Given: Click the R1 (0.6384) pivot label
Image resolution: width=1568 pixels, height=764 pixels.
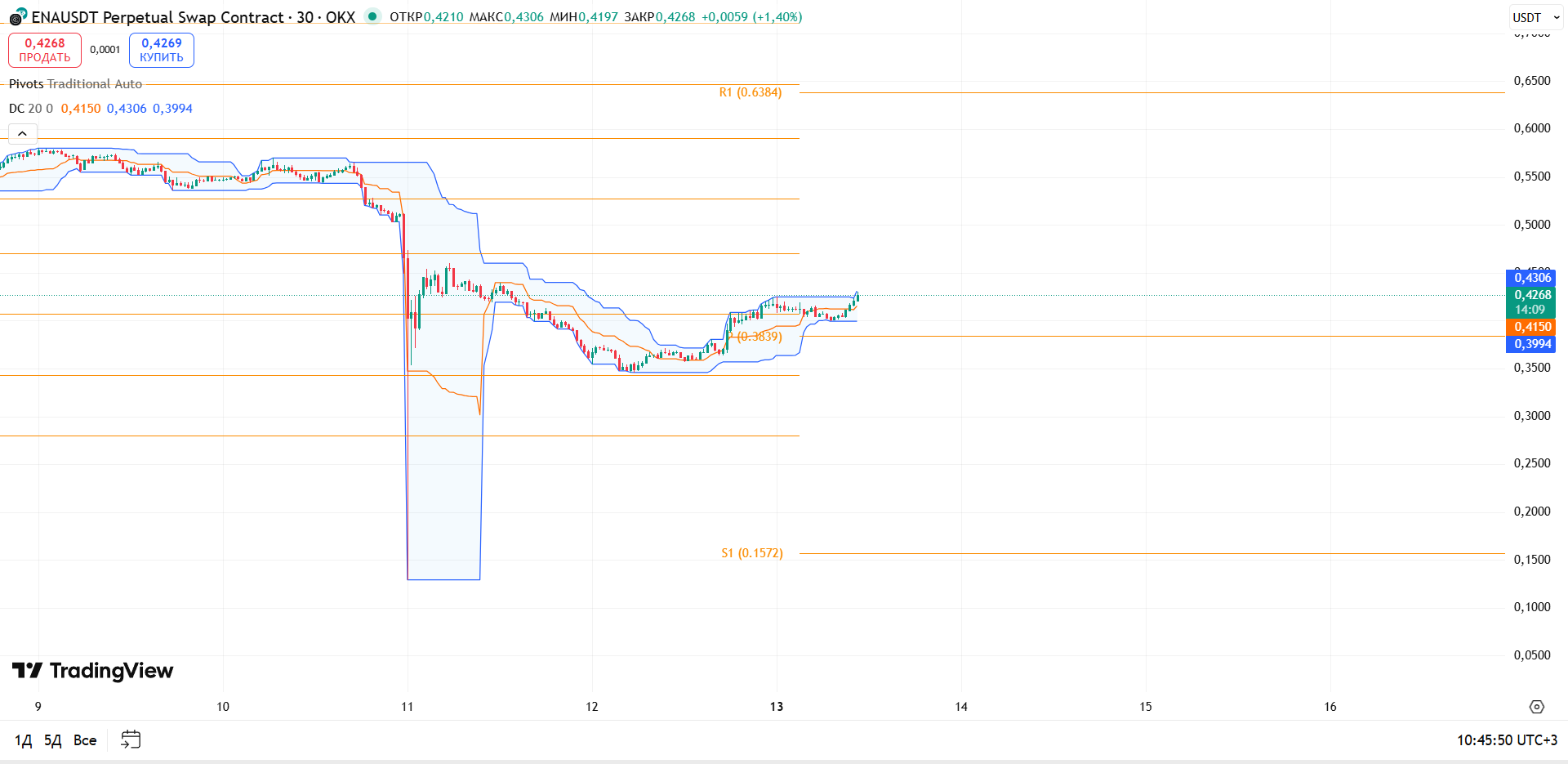Looking at the screenshot, I should coord(751,92).
